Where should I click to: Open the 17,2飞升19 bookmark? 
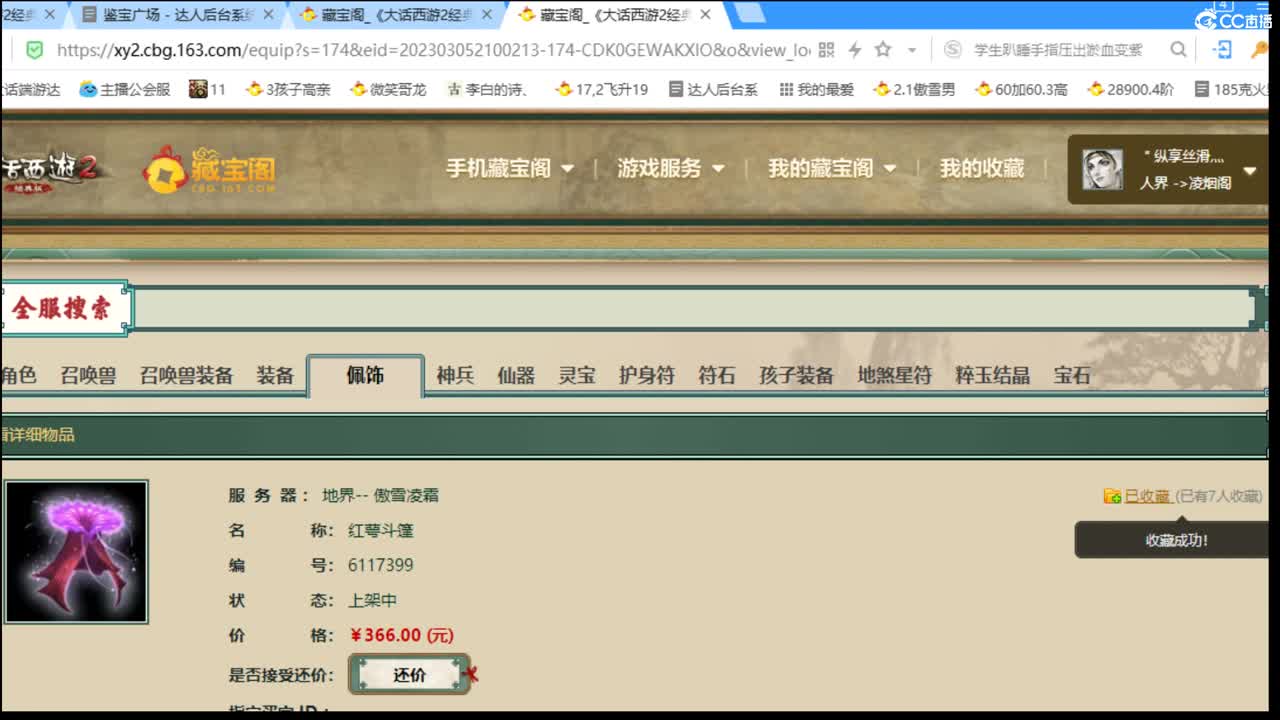(x=602, y=89)
